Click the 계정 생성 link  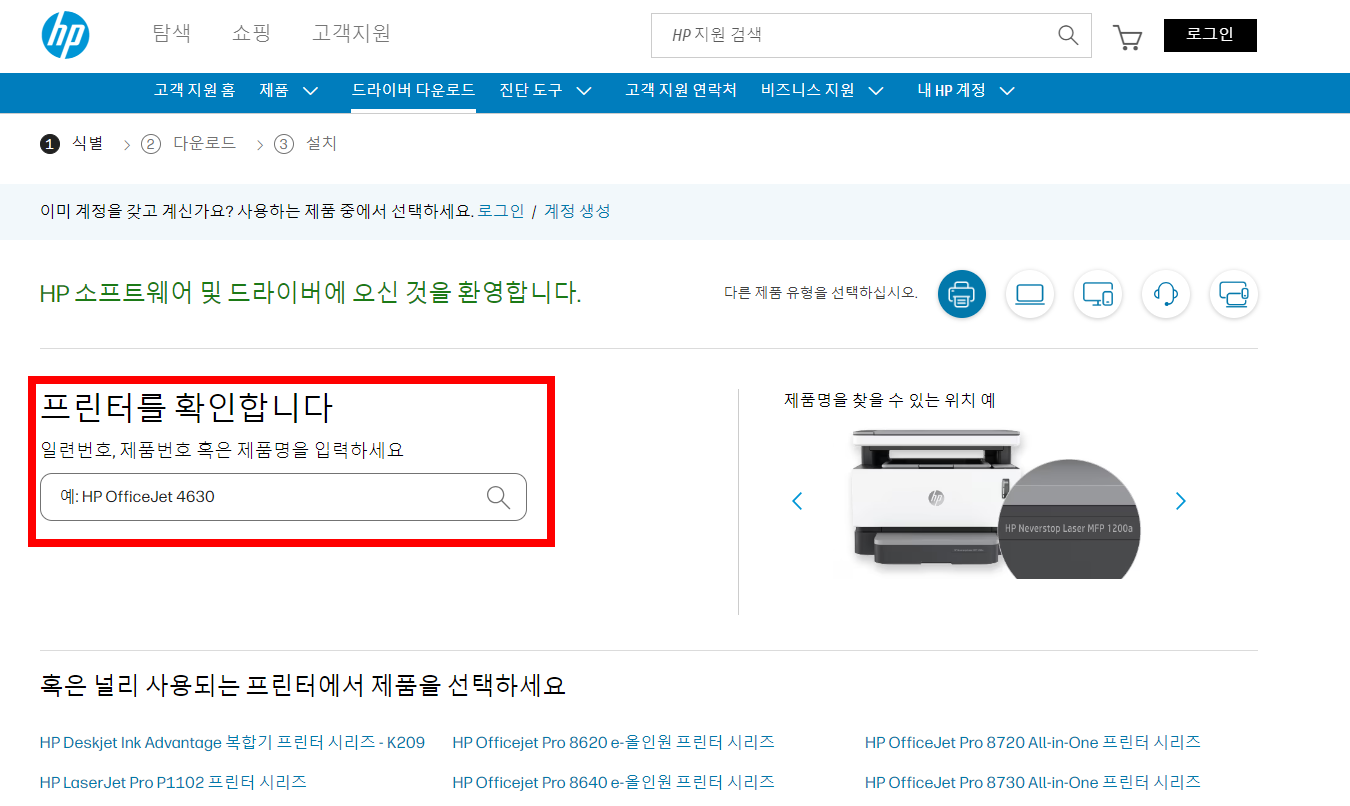point(577,212)
